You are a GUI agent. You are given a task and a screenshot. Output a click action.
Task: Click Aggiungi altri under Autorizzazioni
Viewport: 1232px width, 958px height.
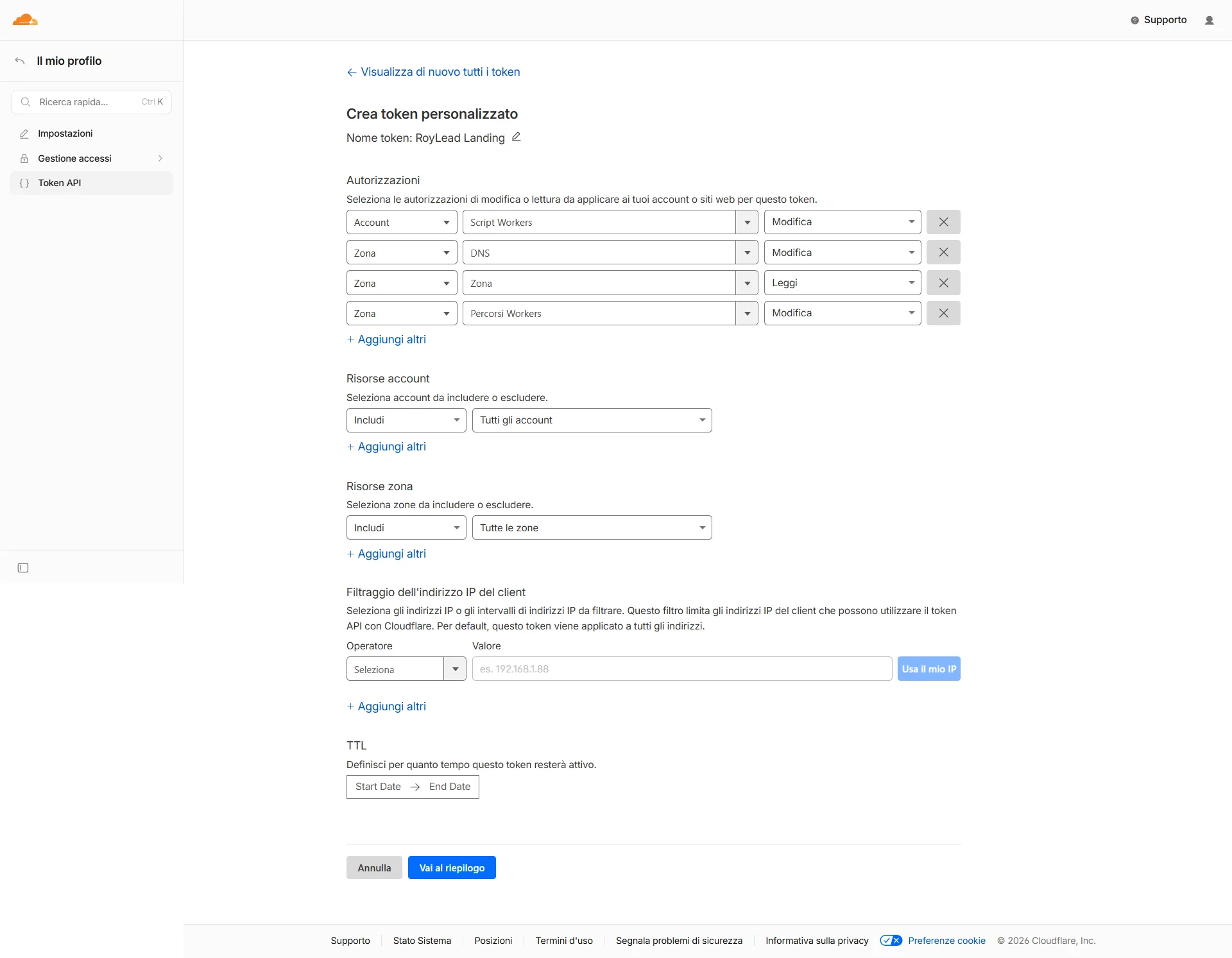click(386, 339)
